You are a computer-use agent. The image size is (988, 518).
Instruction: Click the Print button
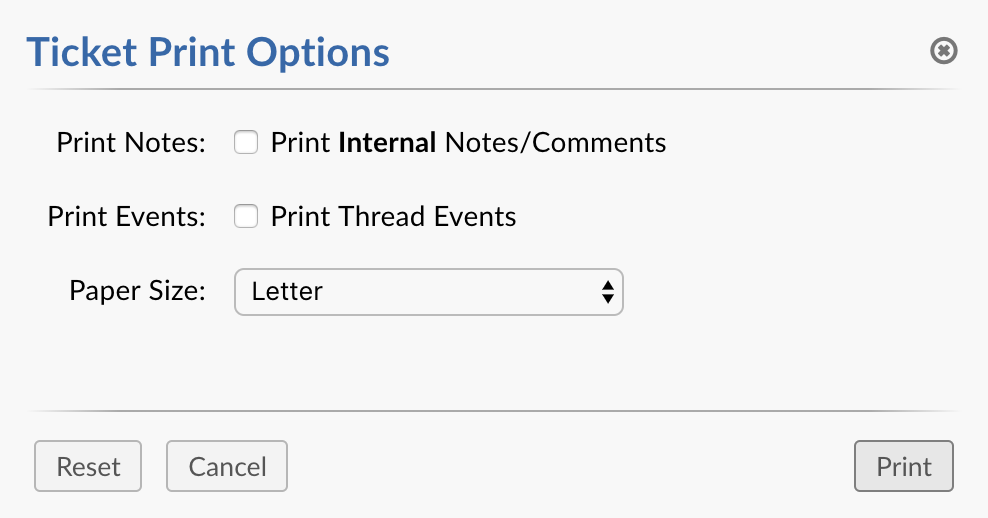coord(904,466)
